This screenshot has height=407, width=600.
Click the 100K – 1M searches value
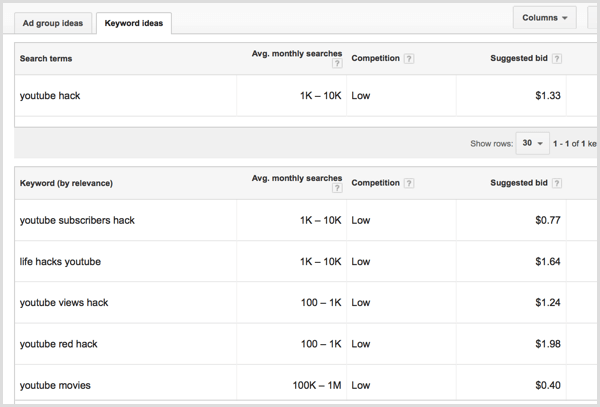[x=317, y=385]
